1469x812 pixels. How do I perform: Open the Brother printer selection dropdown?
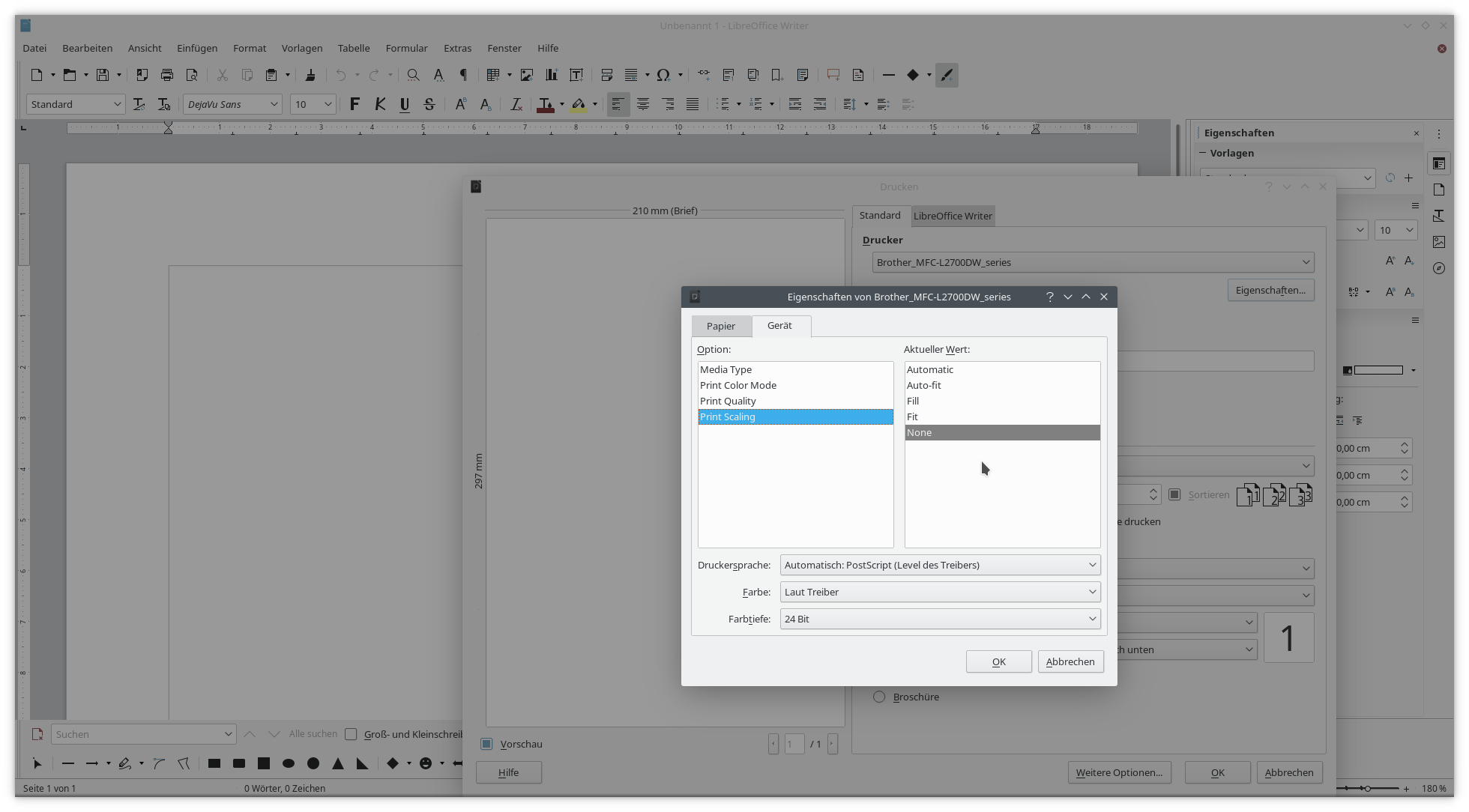tap(1093, 262)
